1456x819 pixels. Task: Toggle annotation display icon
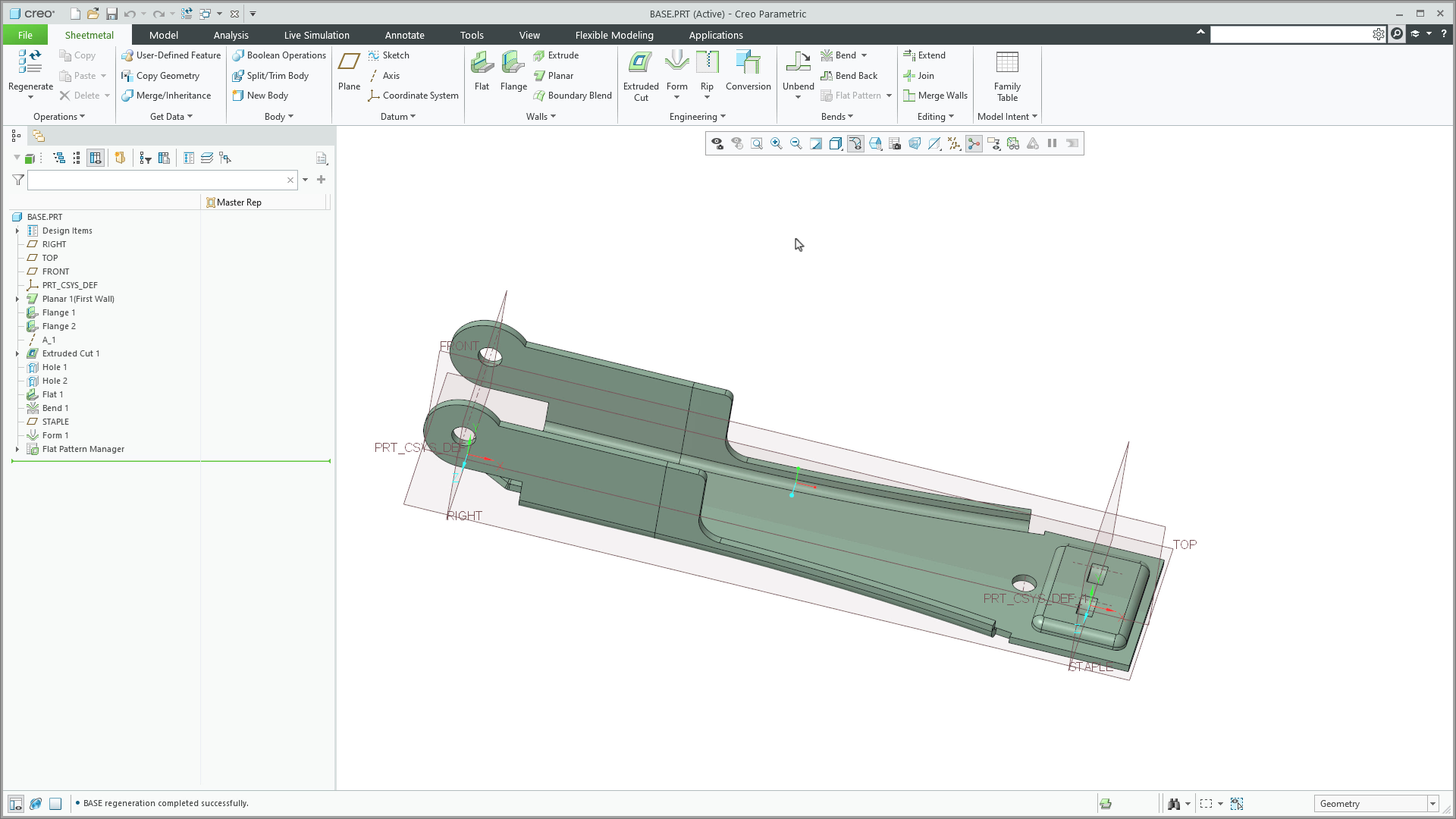[993, 143]
